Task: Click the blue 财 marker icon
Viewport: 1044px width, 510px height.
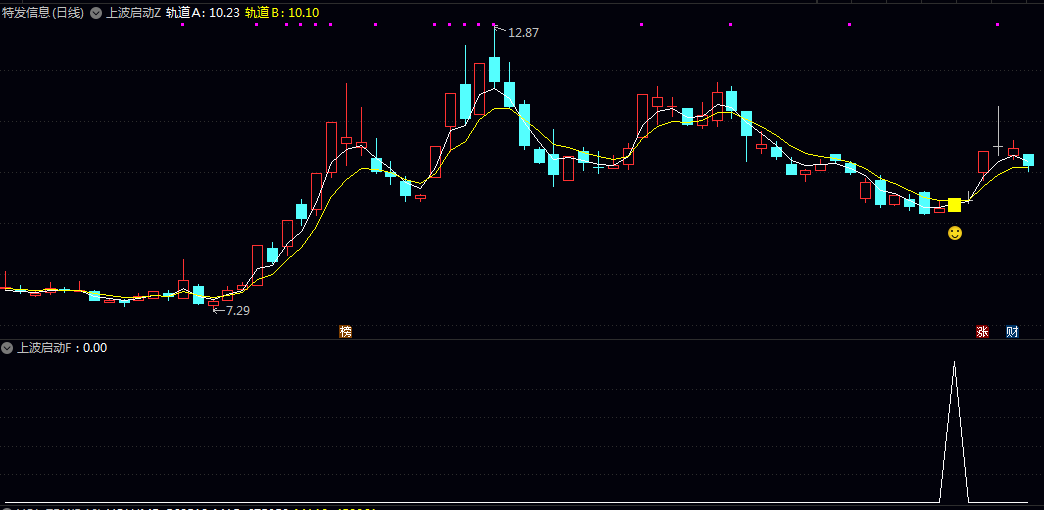Action: 1012,332
